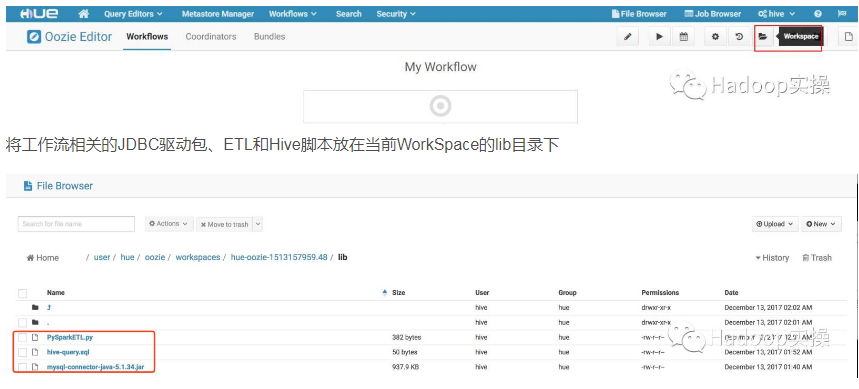Navigate to hue in the path breadcrumb
This screenshot has height=389, width=859.
pyautogui.click(x=127, y=257)
